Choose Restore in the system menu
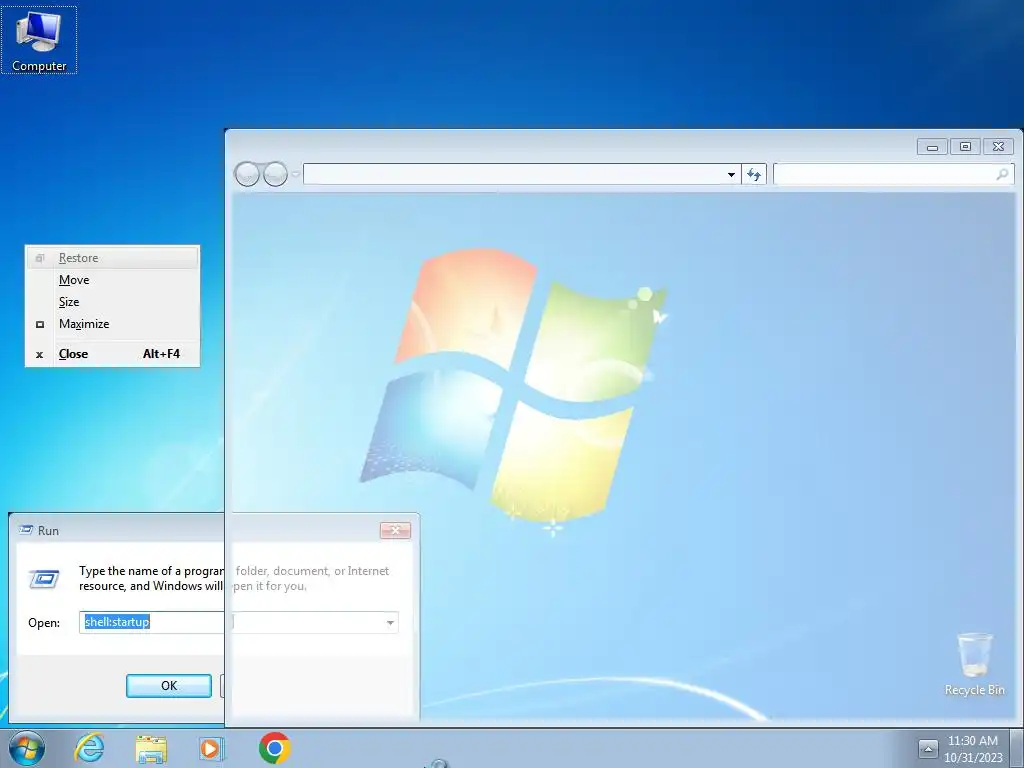 112,258
